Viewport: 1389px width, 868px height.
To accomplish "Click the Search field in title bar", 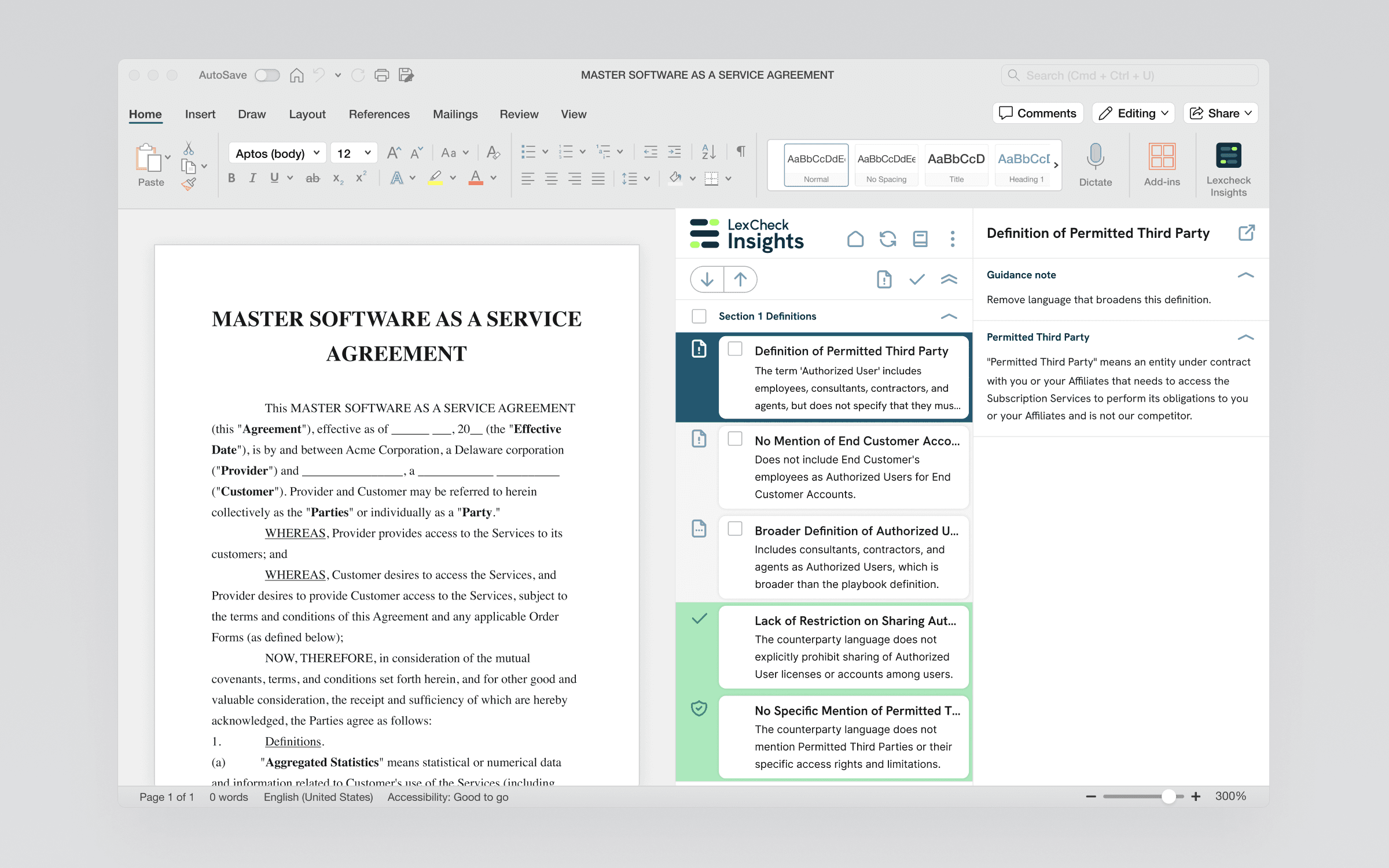I will [x=1129, y=75].
